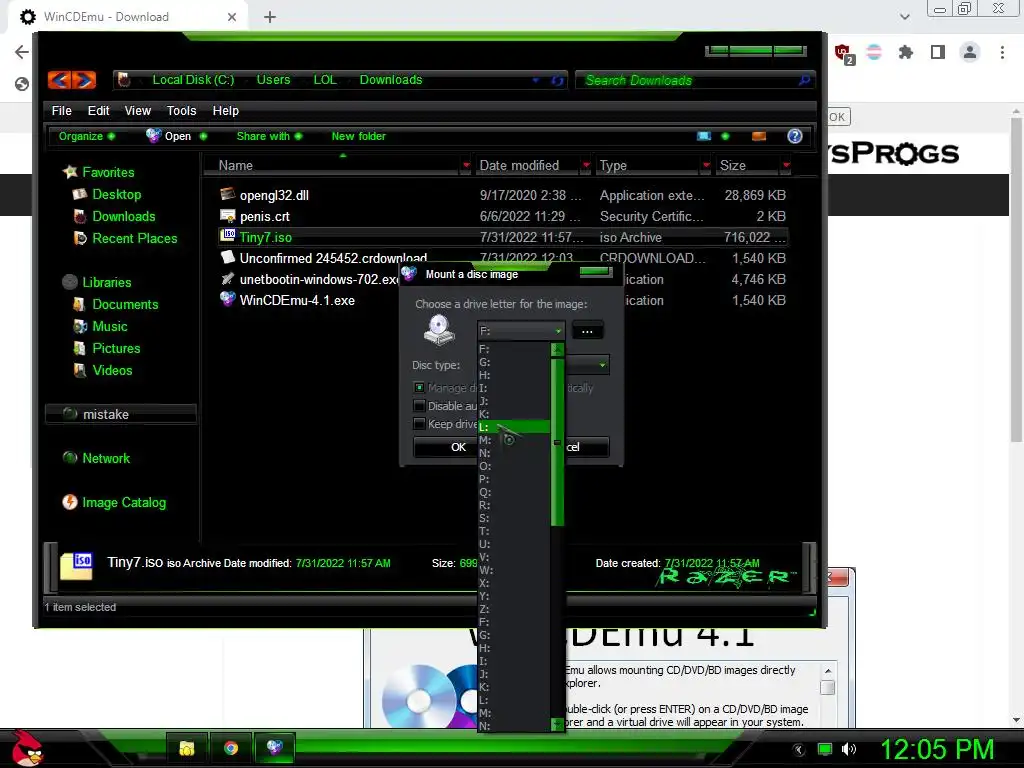Open the drive letter combo box
1024x768 pixels.
pyautogui.click(x=520, y=331)
